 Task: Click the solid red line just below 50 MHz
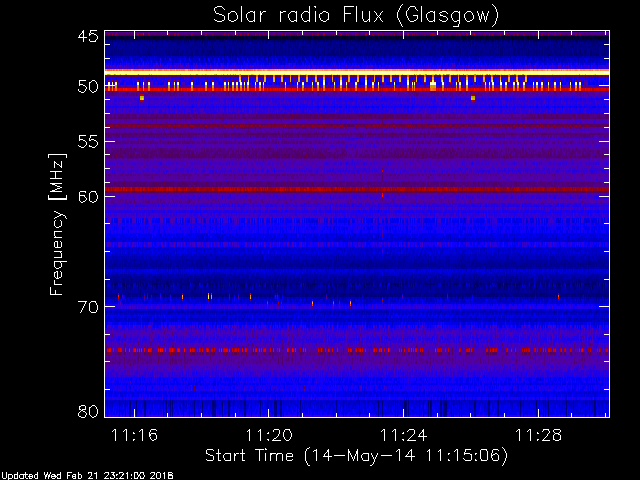357,89
